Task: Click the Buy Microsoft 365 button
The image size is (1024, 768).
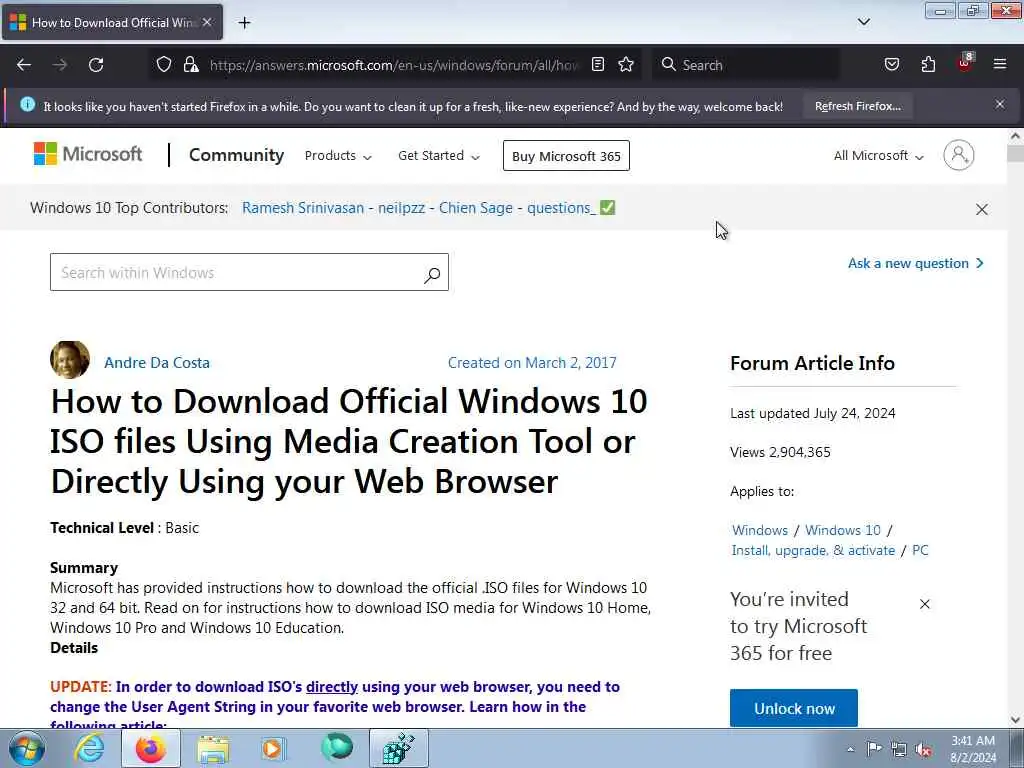Action: click(x=566, y=155)
